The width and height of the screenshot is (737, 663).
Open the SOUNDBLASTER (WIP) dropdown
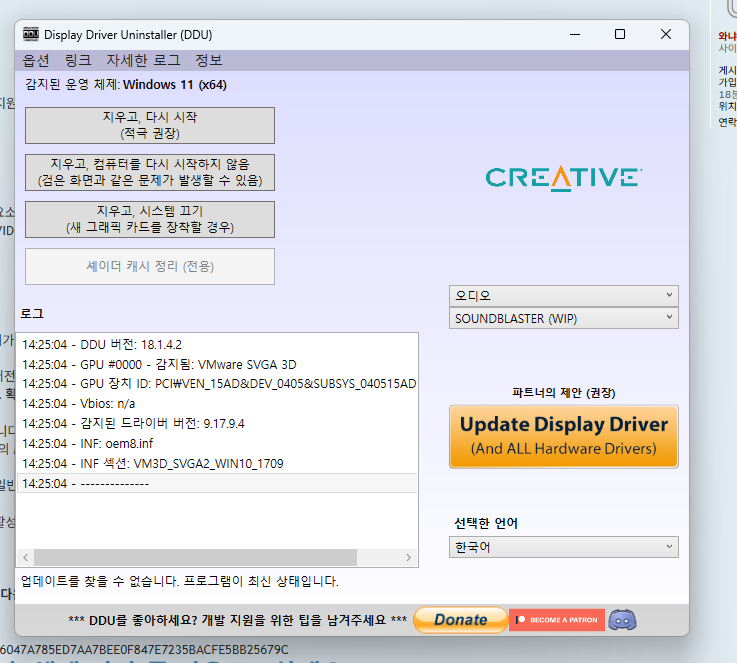[x=564, y=319]
